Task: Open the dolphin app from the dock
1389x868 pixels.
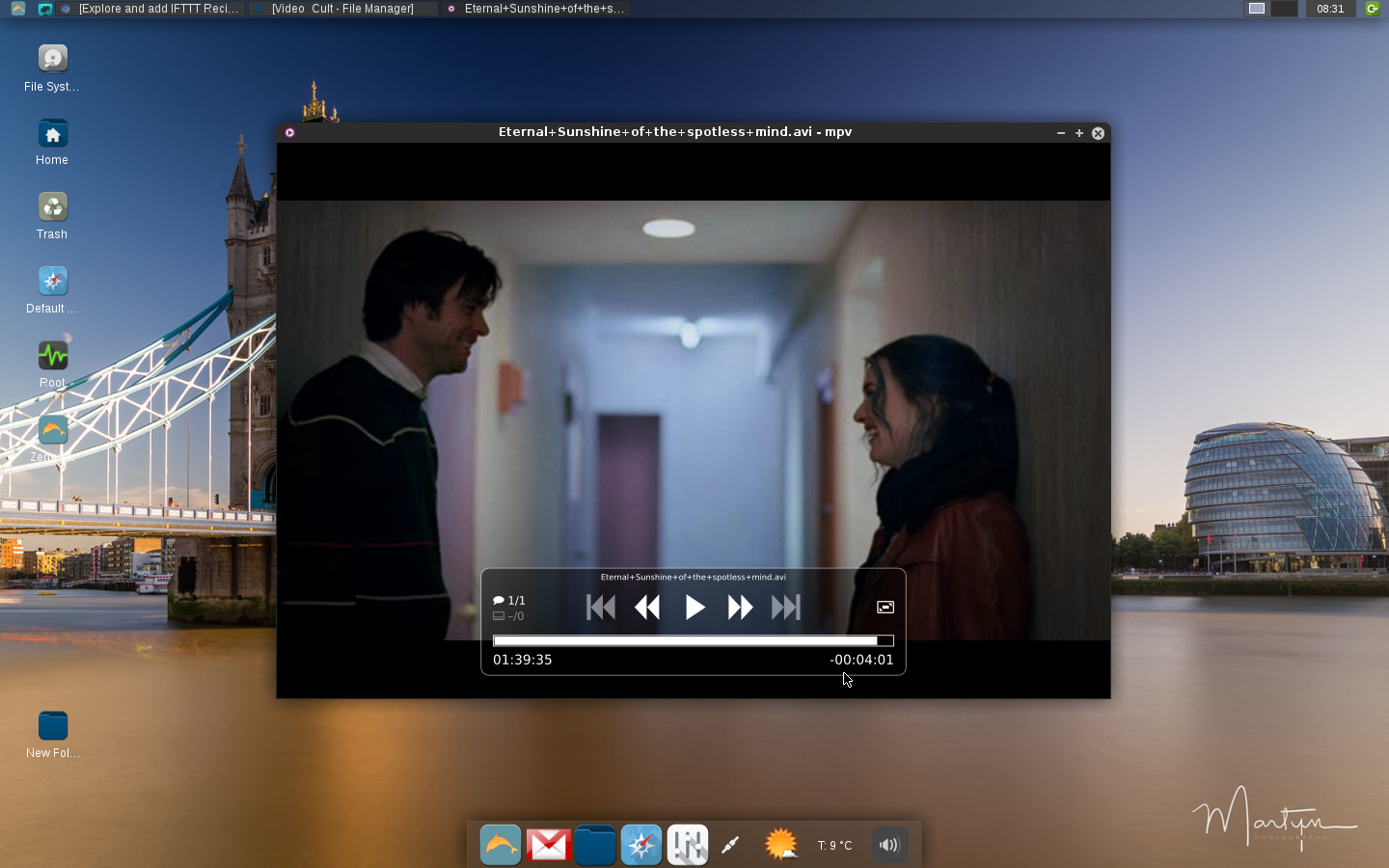Action: click(x=501, y=845)
